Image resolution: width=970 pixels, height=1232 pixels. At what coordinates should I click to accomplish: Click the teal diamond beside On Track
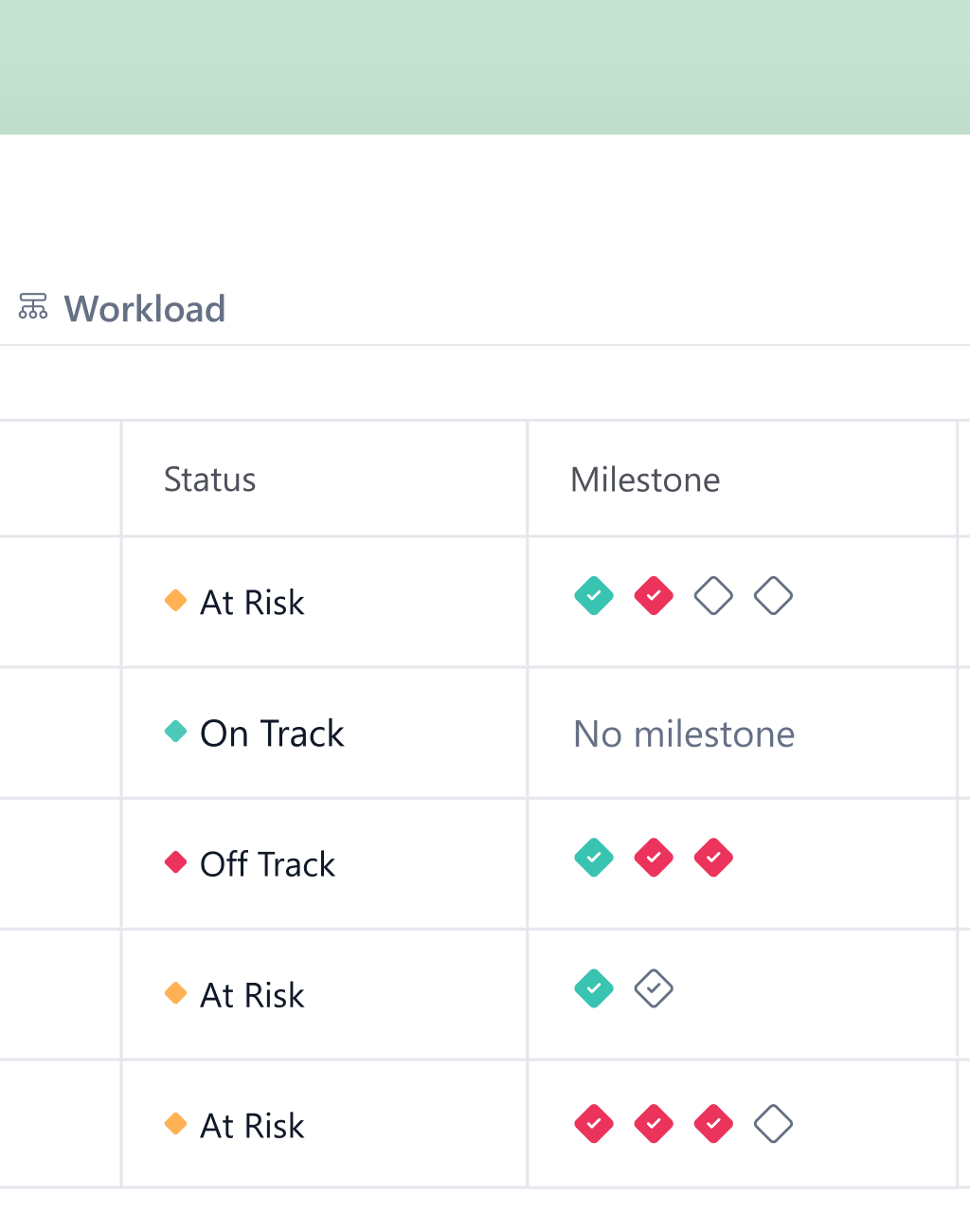pyautogui.click(x=175, y=731)
